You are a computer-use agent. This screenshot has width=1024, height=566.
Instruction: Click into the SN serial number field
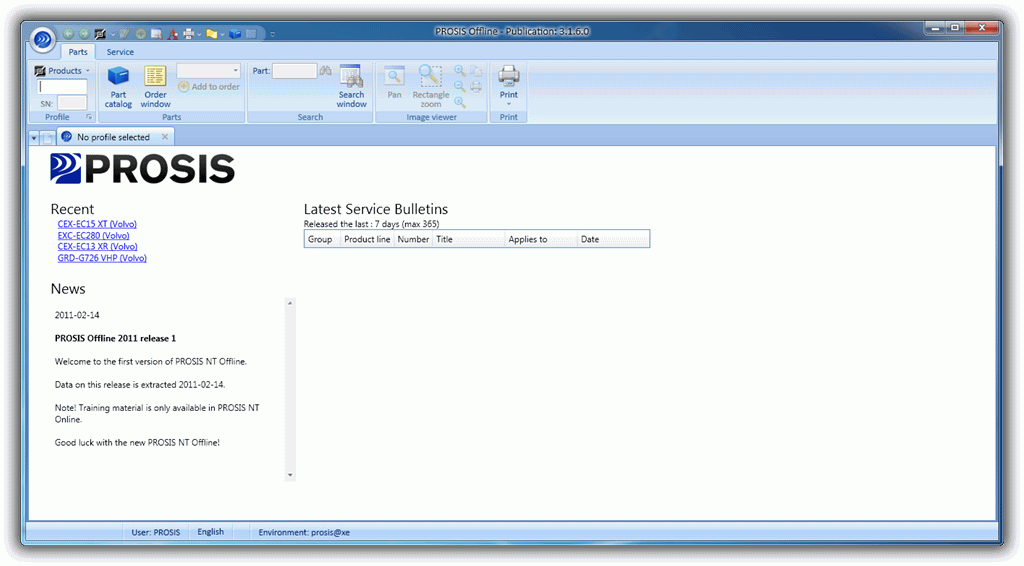tap(72, 103)
